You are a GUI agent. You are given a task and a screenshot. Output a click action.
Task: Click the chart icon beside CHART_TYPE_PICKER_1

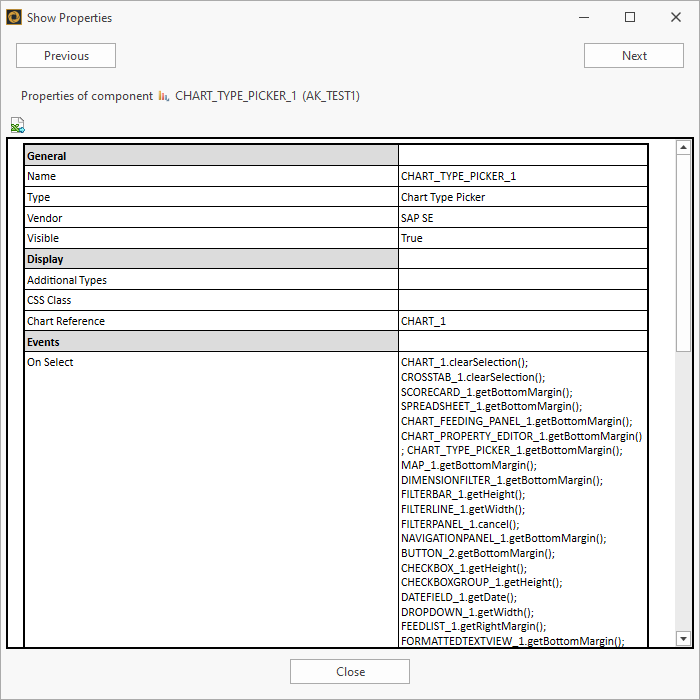163,96
